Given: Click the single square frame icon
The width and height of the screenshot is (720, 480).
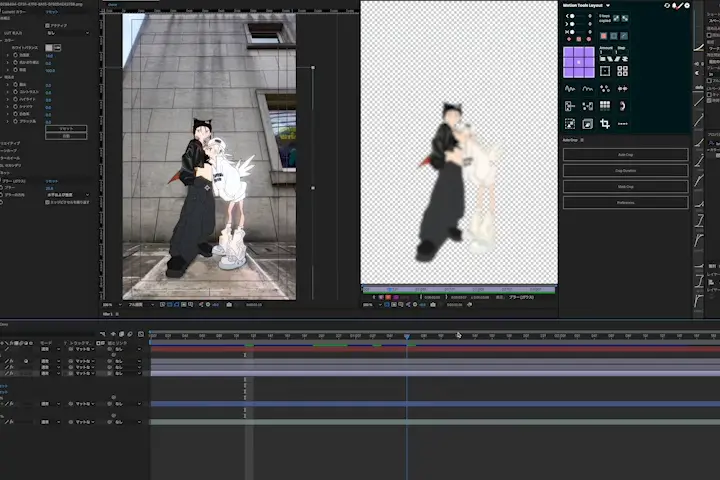Looking at the screenshot, I should 605,71.
